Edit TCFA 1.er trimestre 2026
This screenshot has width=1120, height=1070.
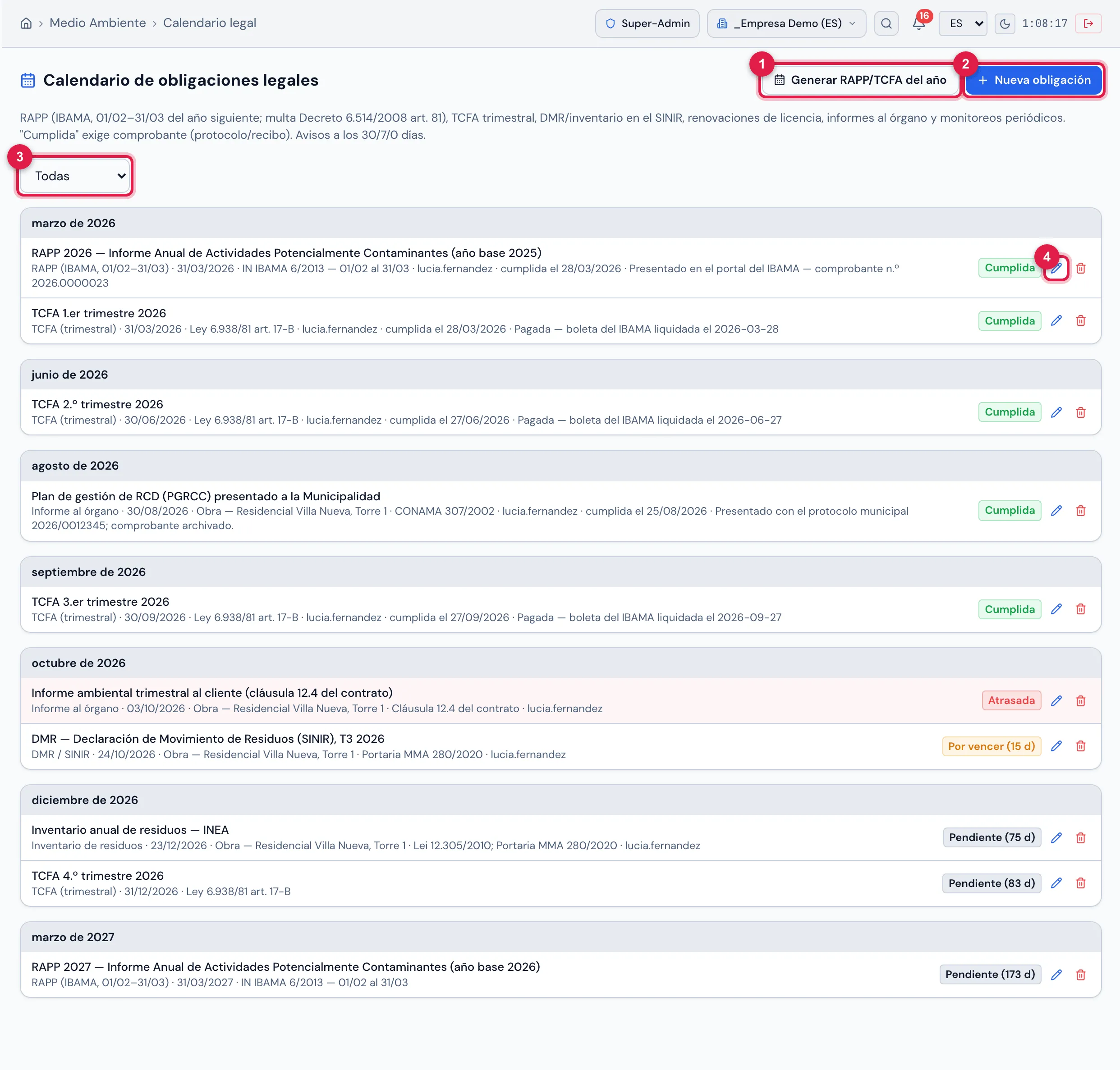[1056, 320]
